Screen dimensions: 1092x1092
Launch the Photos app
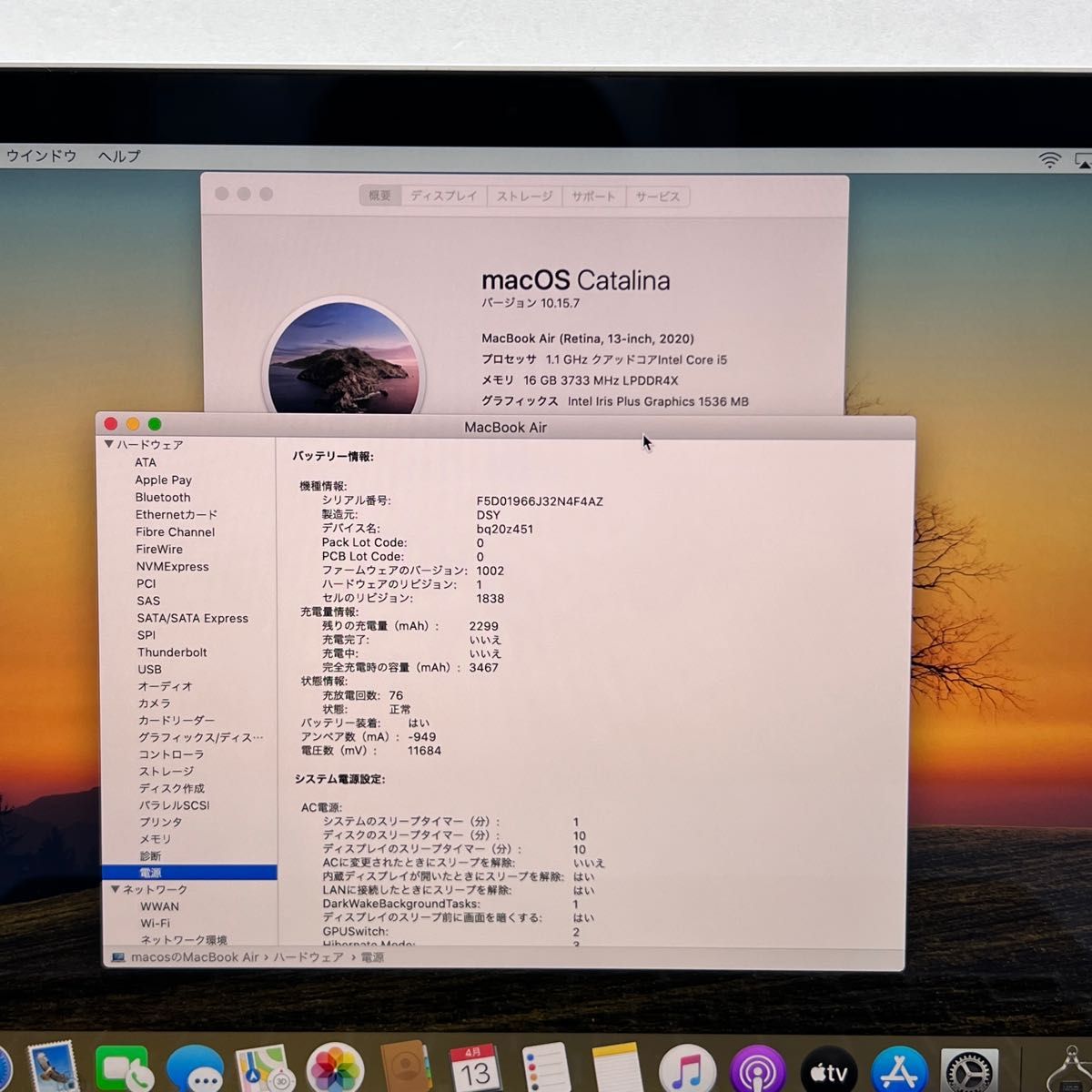click(335, 1068)
